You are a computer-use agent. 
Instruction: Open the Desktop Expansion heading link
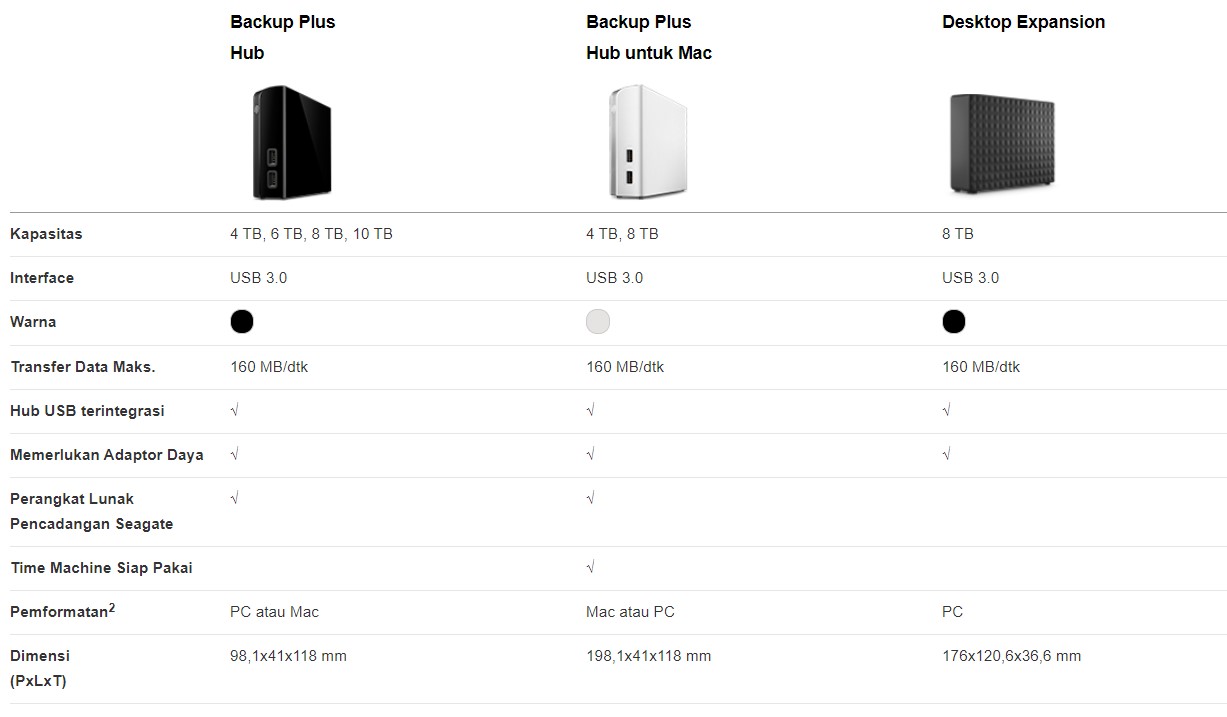pyautogui.click(x=1023, y=22)
